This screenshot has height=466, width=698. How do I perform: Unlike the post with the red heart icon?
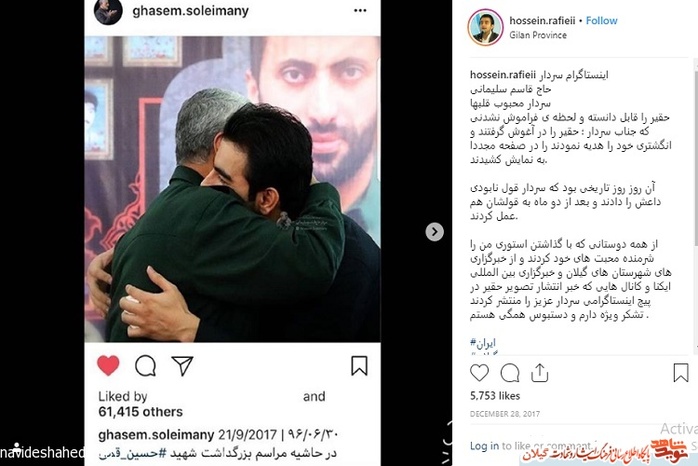point(108,365)
